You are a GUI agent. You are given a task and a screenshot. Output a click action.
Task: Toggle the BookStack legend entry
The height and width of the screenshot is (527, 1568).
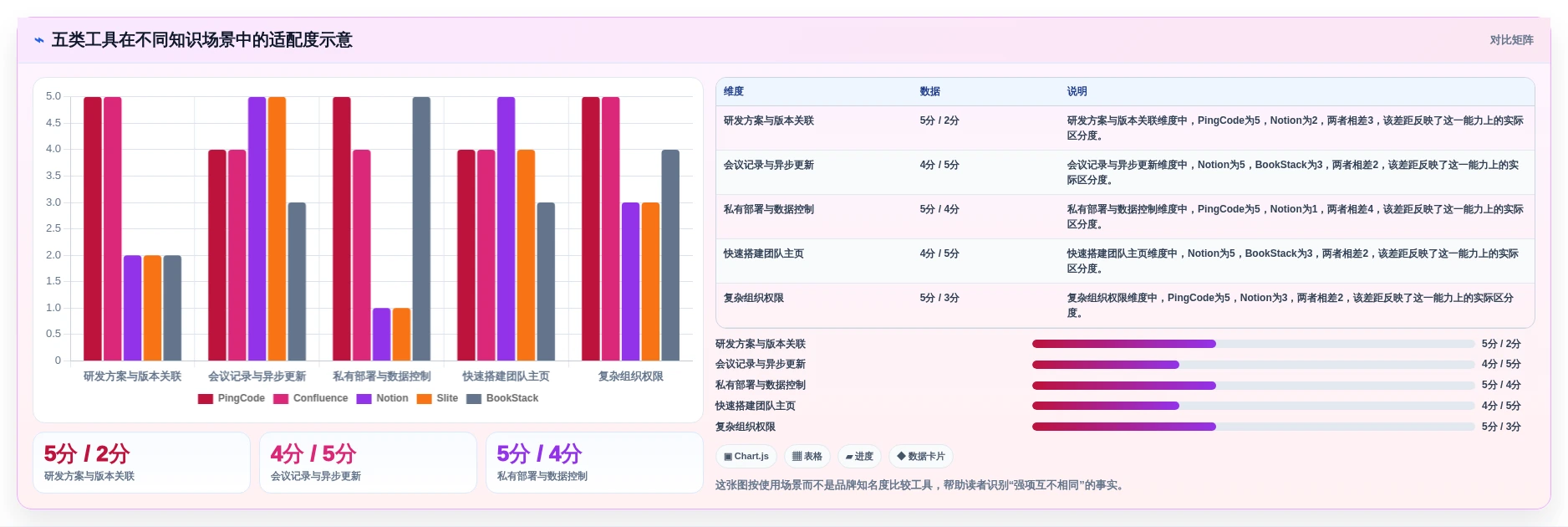[502, 398]
